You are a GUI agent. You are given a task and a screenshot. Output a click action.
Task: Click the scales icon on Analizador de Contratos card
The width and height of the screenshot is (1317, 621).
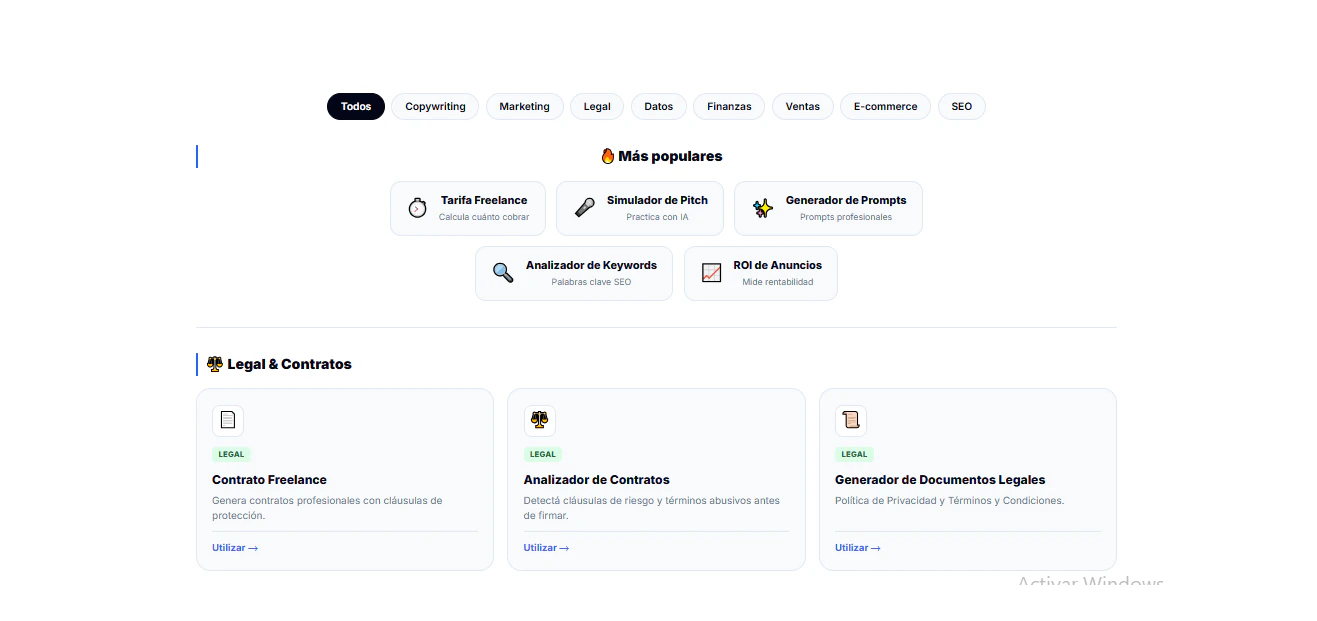pyautogui.click(x=539, y=420)
